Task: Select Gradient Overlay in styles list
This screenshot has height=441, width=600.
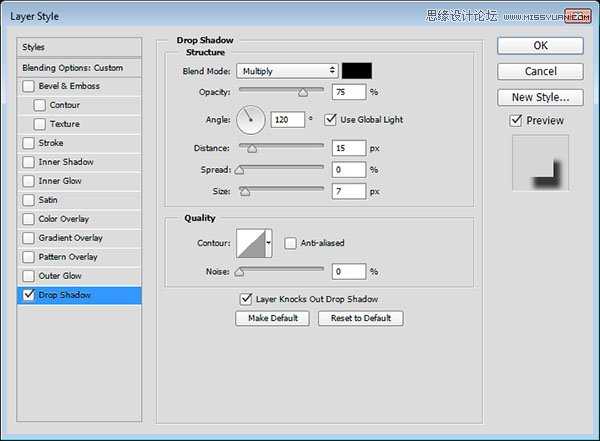Action: click(x=70, y=238)
